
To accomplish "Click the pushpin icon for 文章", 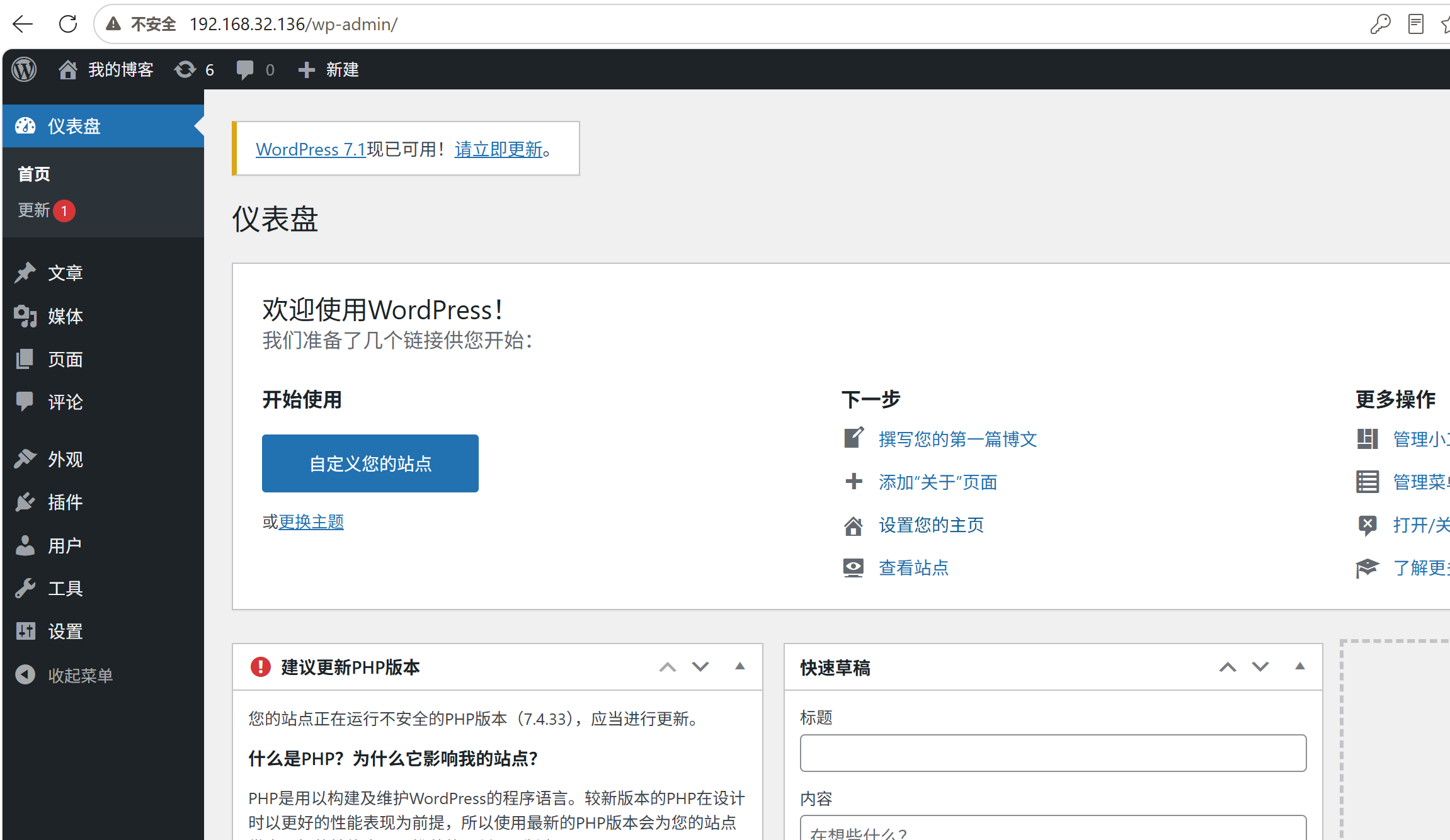I will pyautogui.click(x=25, y=273).
